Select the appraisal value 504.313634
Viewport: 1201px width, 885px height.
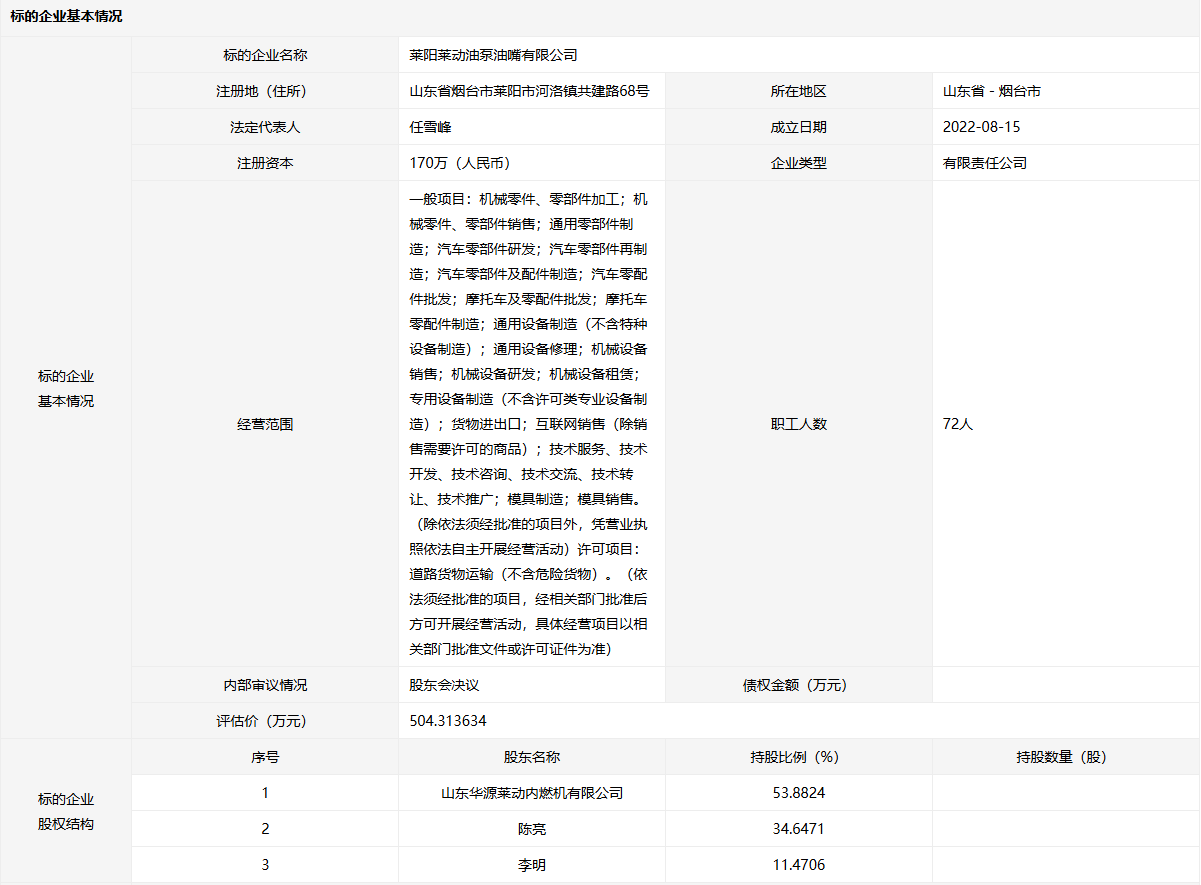click(x=448, y=721)
